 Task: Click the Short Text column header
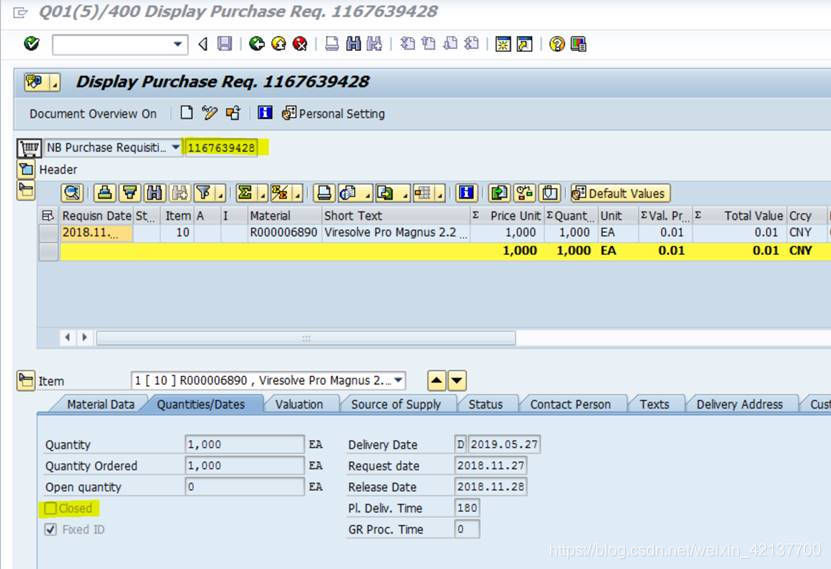[x=395, y=216]
